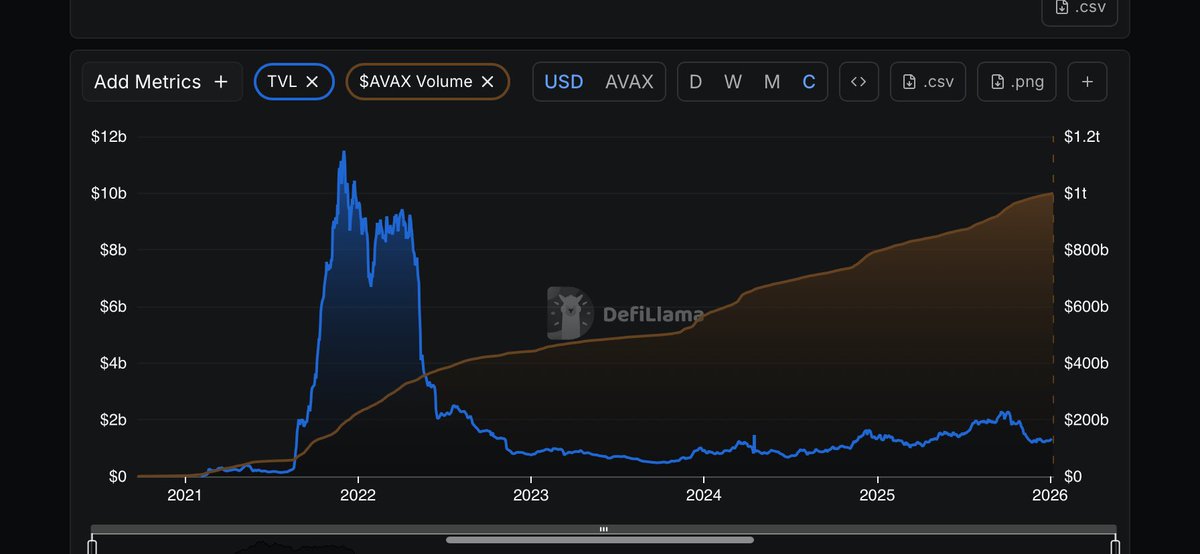Click the left range selector handle
The height and width of the screenshot is (554, 1200).
(92, 546)
